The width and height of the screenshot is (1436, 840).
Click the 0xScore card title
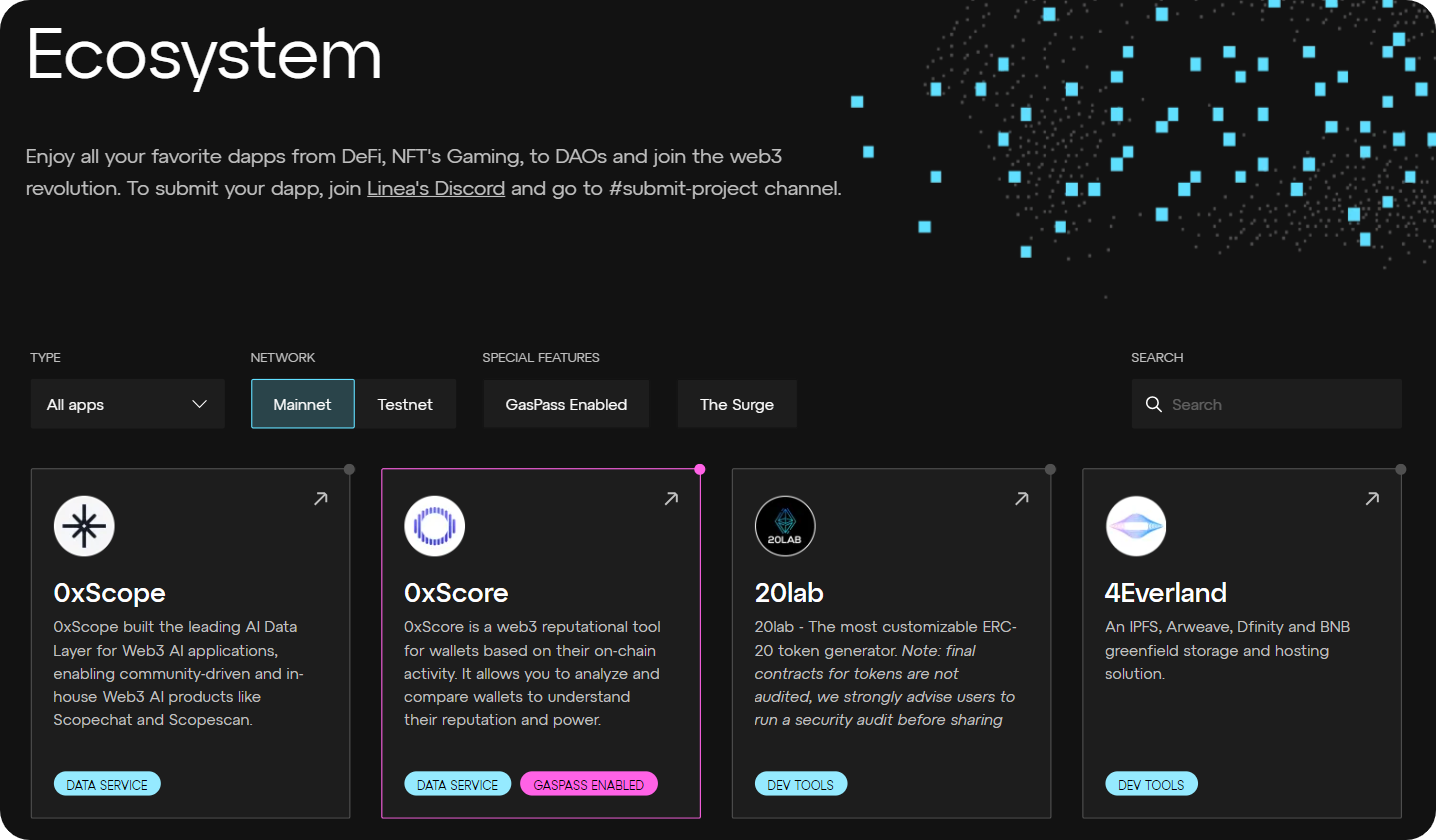(x=456, y=593)
